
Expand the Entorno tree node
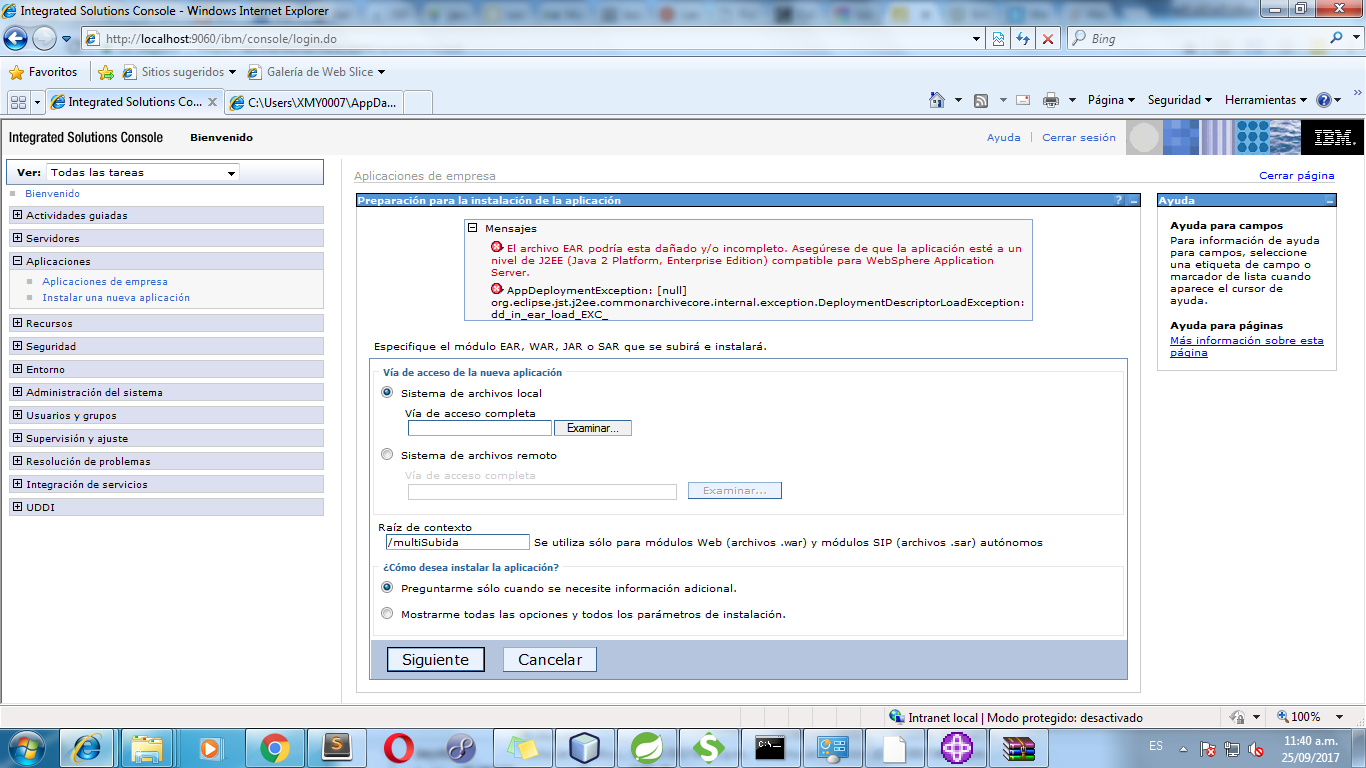pos(17,369)
